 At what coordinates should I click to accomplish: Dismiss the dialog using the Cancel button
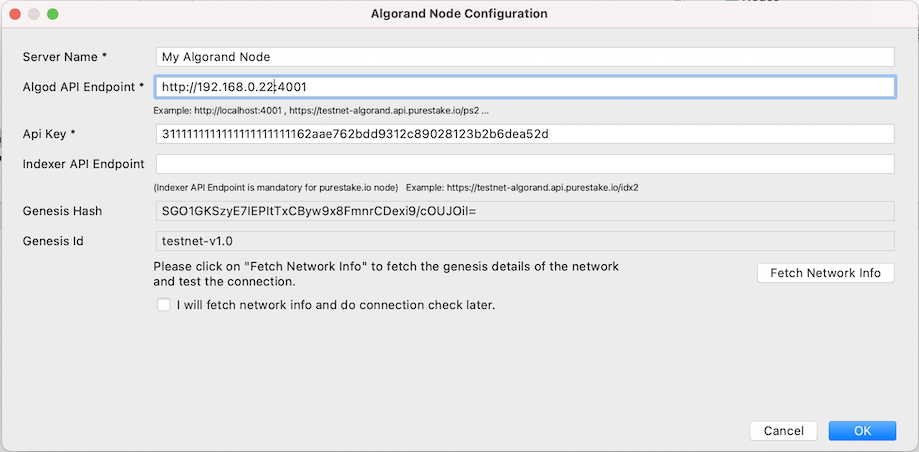783,430
